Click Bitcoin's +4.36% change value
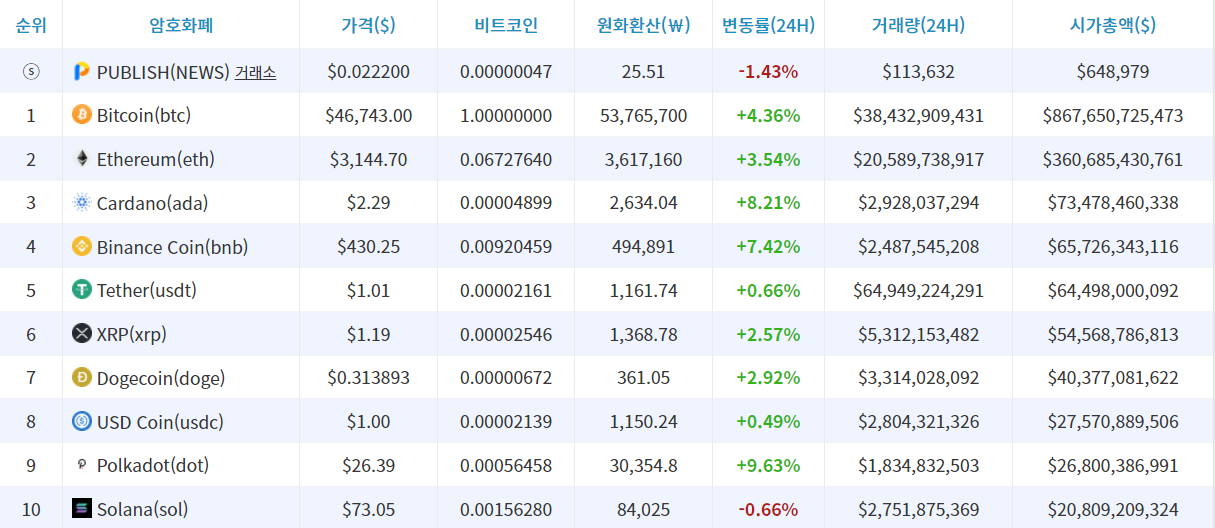The image size is (1215, 528). point(768,115)
